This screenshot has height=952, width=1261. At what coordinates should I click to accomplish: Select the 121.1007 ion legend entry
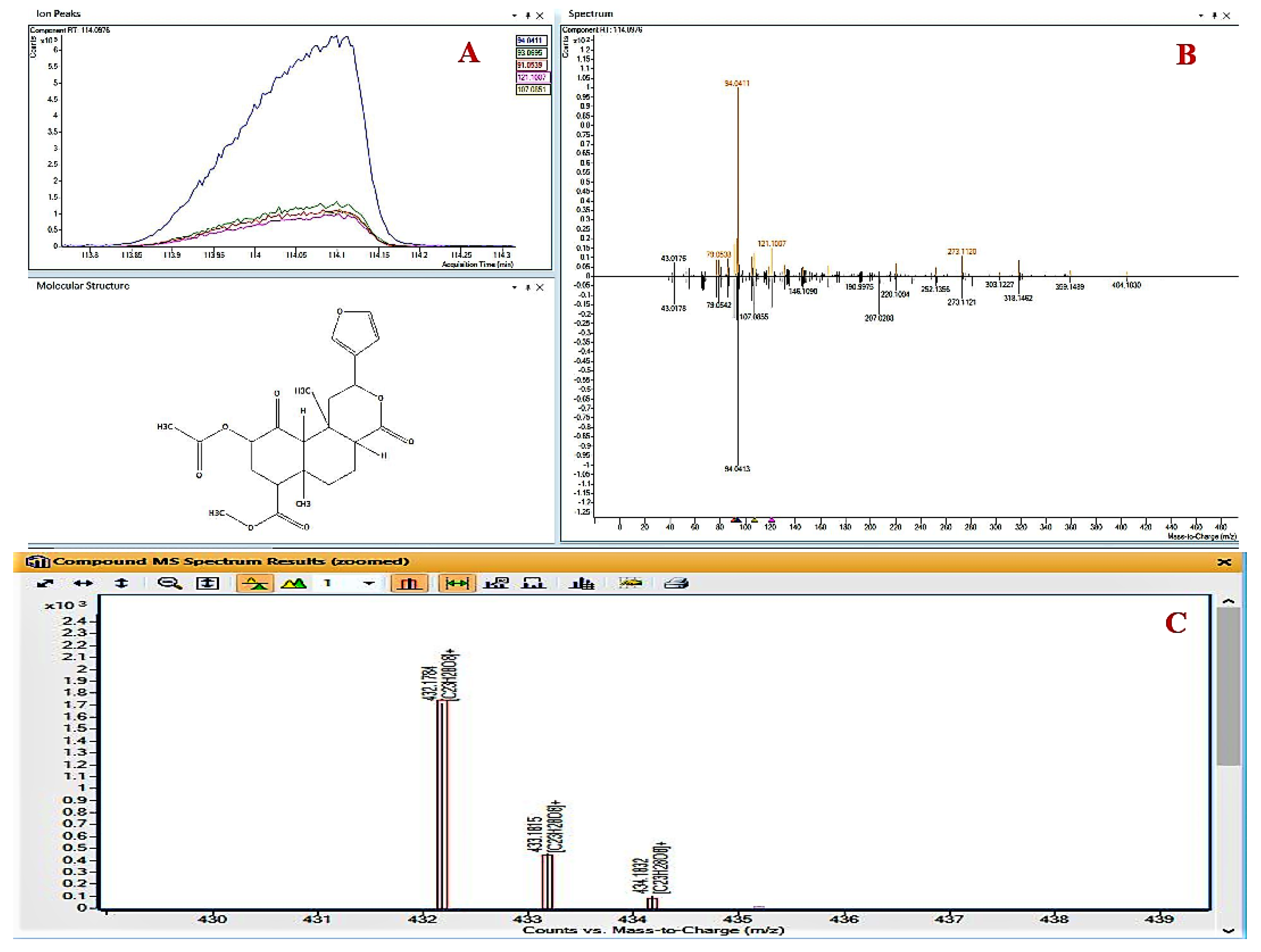pos(533,77)
